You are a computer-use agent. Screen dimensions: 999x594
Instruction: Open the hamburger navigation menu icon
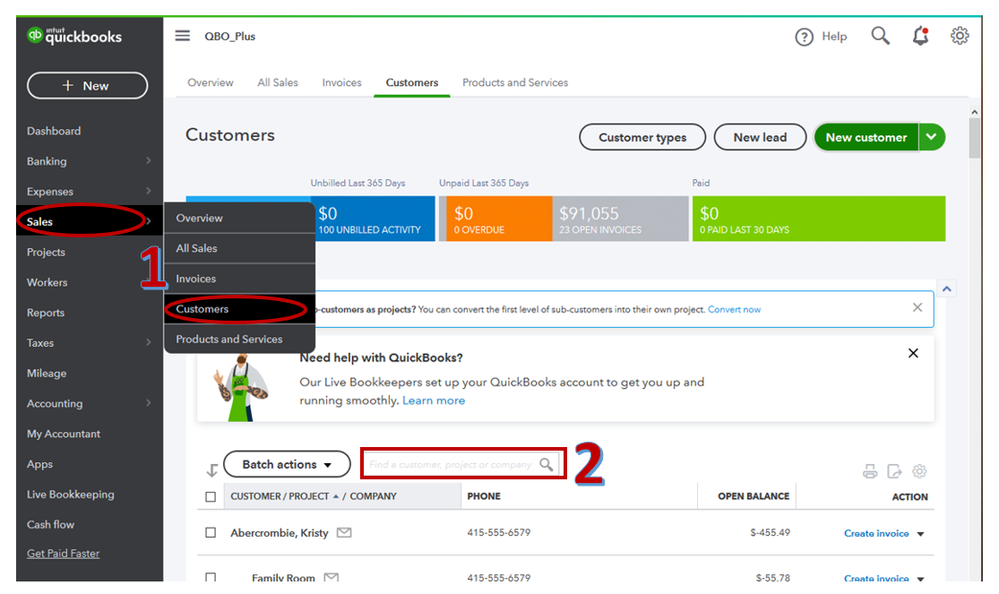click(182, 36)
